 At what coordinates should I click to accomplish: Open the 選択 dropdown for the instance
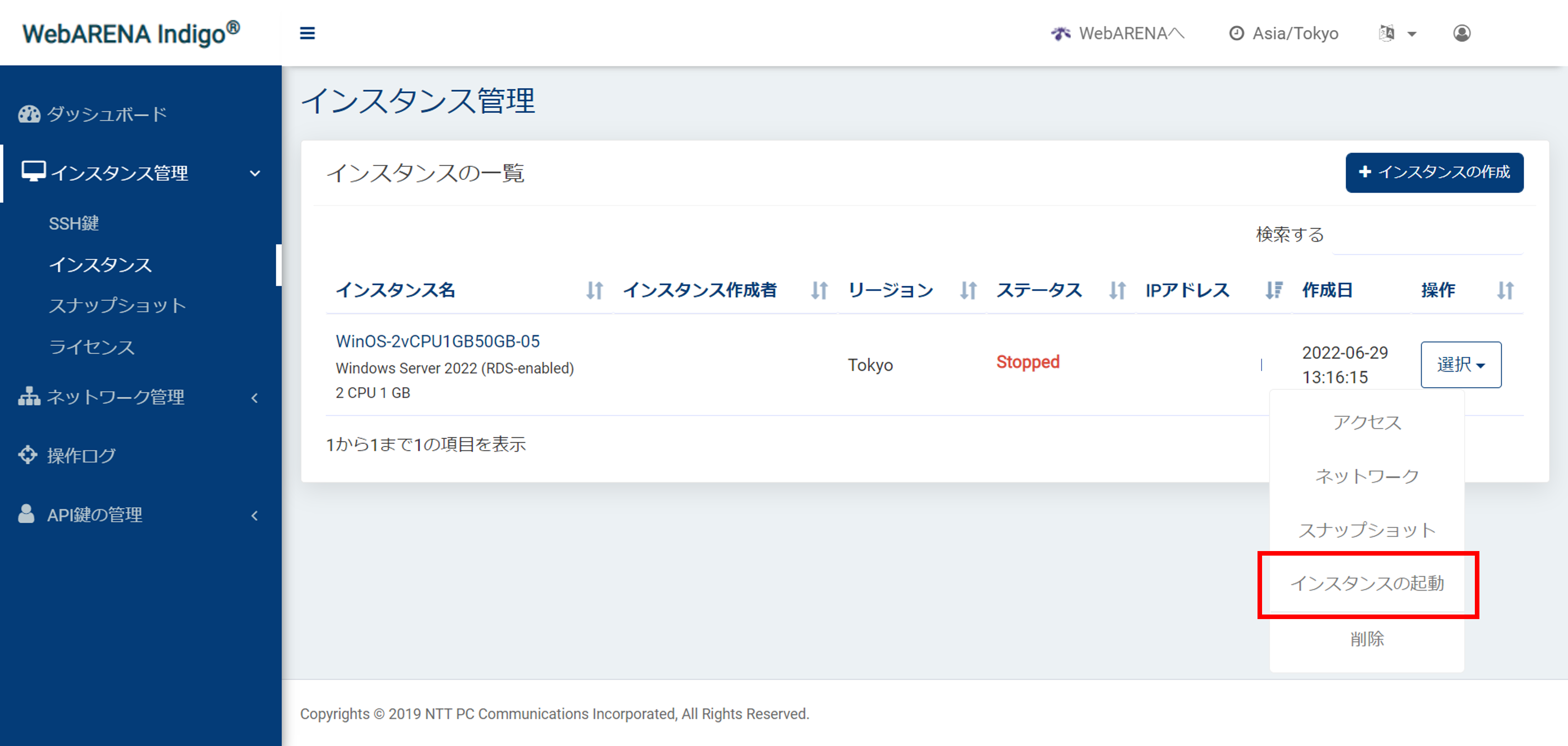(x=1461, y=364)
